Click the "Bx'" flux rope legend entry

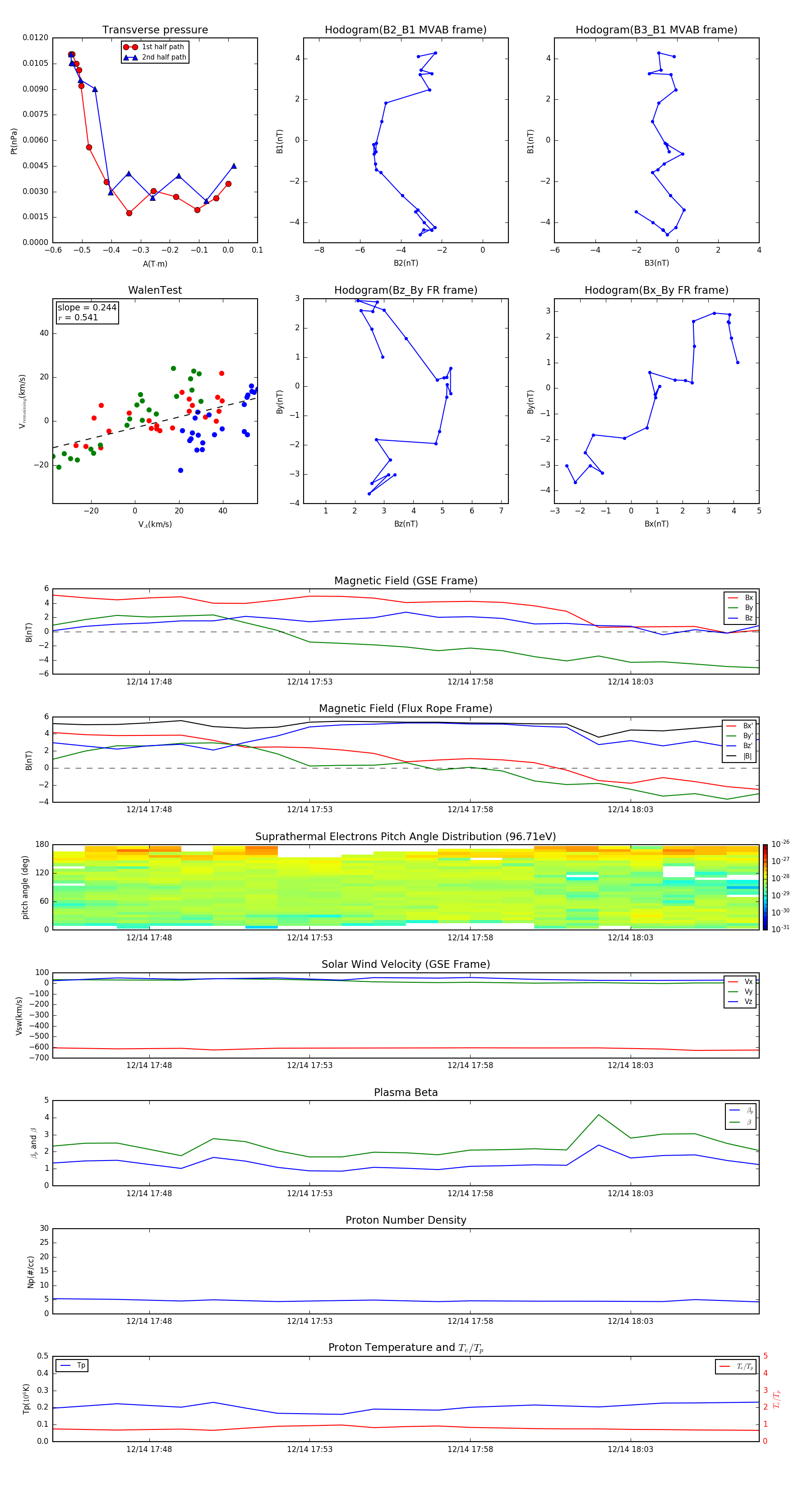739,726
